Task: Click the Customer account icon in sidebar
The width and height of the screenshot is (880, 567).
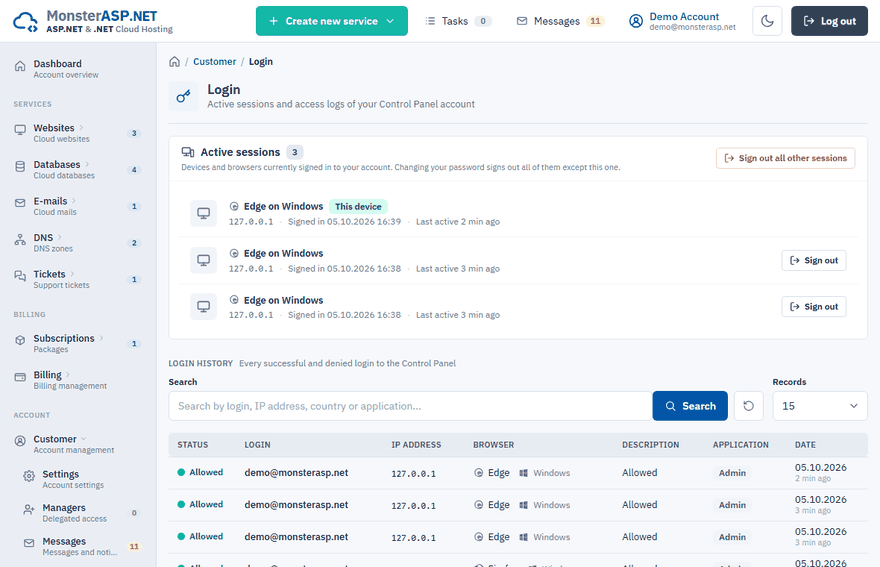Action: [20, 441]
